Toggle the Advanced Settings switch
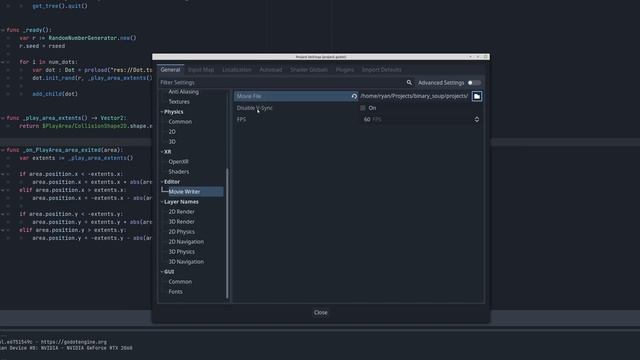Viewport: 640px width, 360px height. [x=474, y=83]
